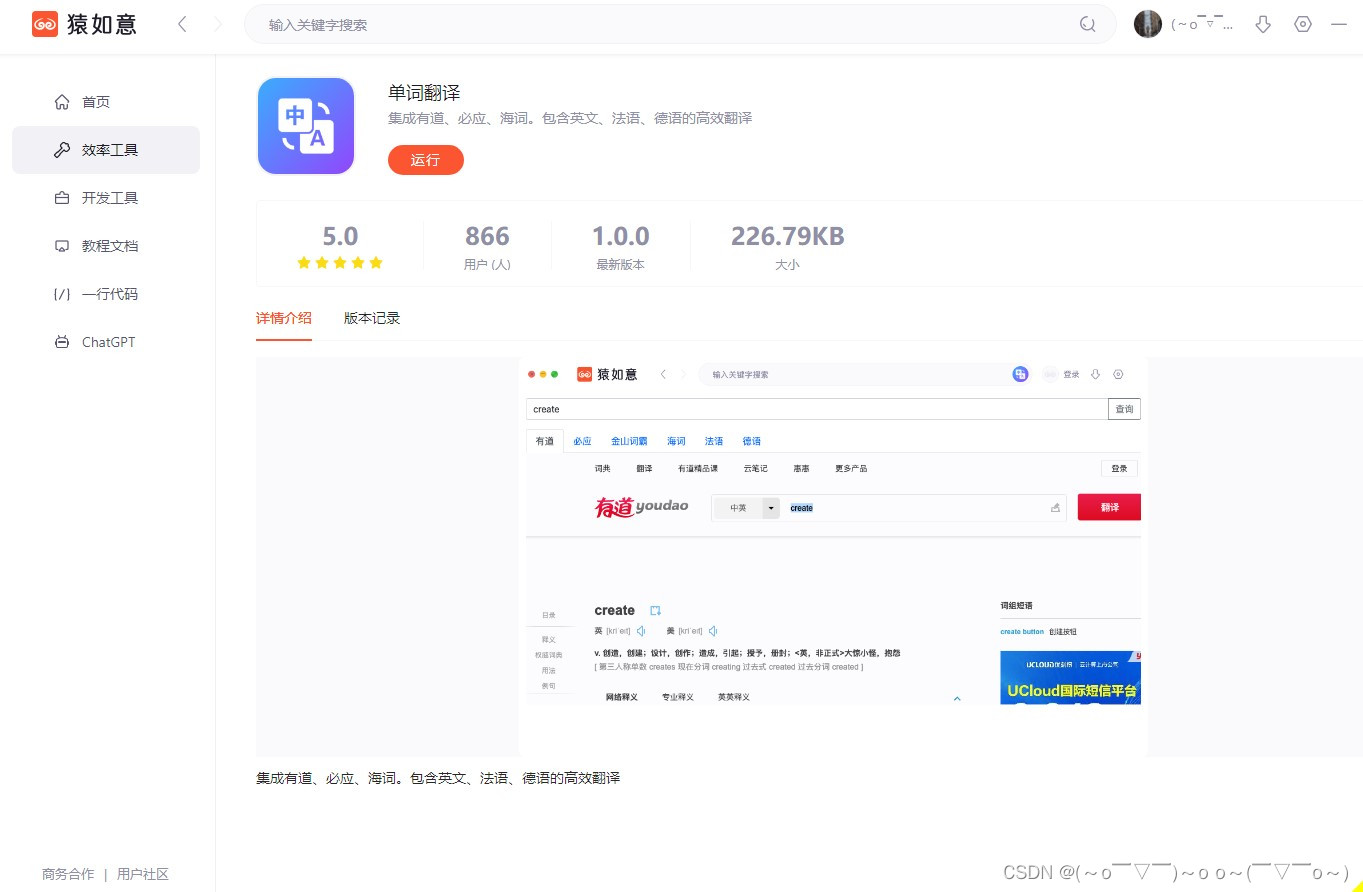This screenshot has width=1363, height=892.
Task: Click the search magnifier icon
Action: pyautogui.click(x=1088, y=24)
